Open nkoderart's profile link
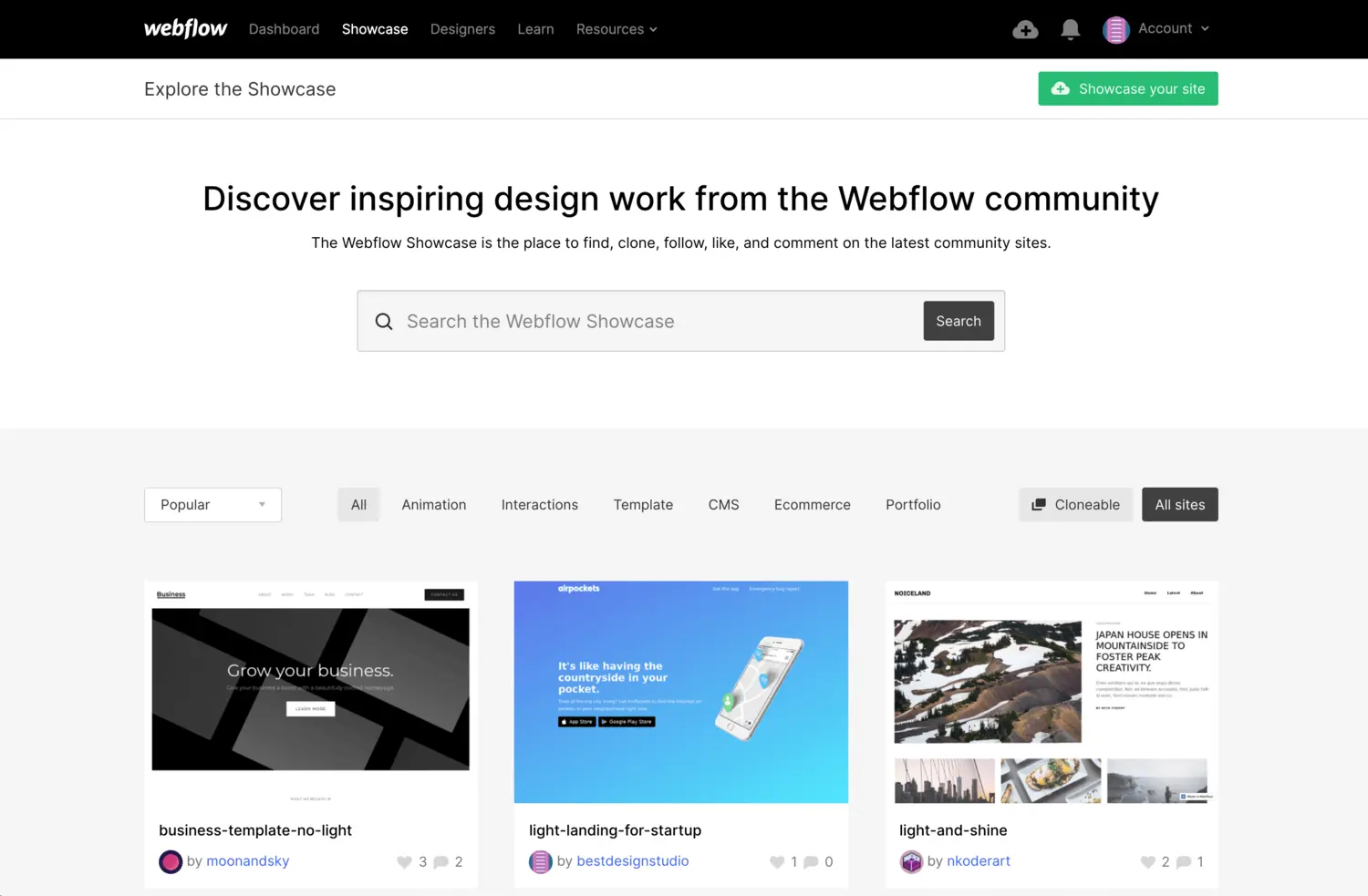The image size is (1368, 896). tap(979, 861)
